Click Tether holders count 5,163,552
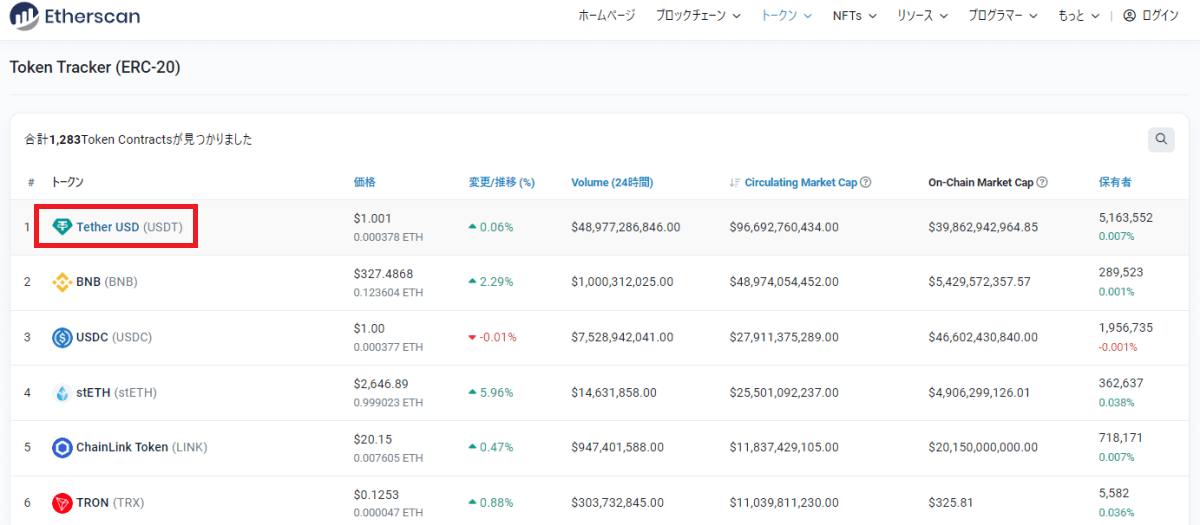Viewport: 1200px width, 525px height. pos(1126,217)
